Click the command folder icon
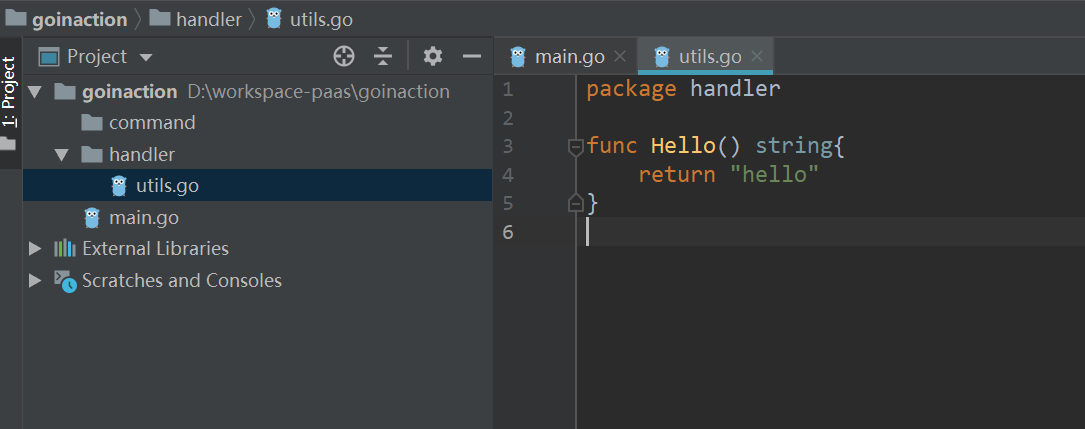This screenshot has width=1085, height=429. point(92,123)
